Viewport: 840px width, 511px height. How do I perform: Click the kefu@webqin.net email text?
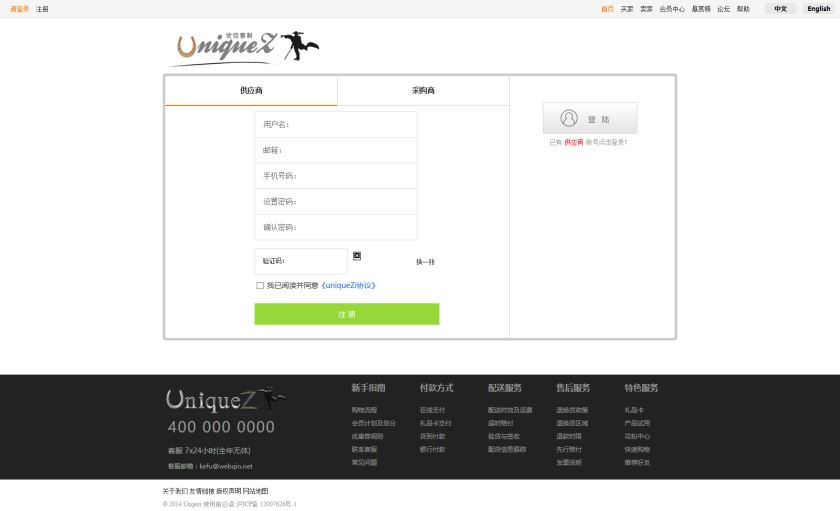pos(226,466)
